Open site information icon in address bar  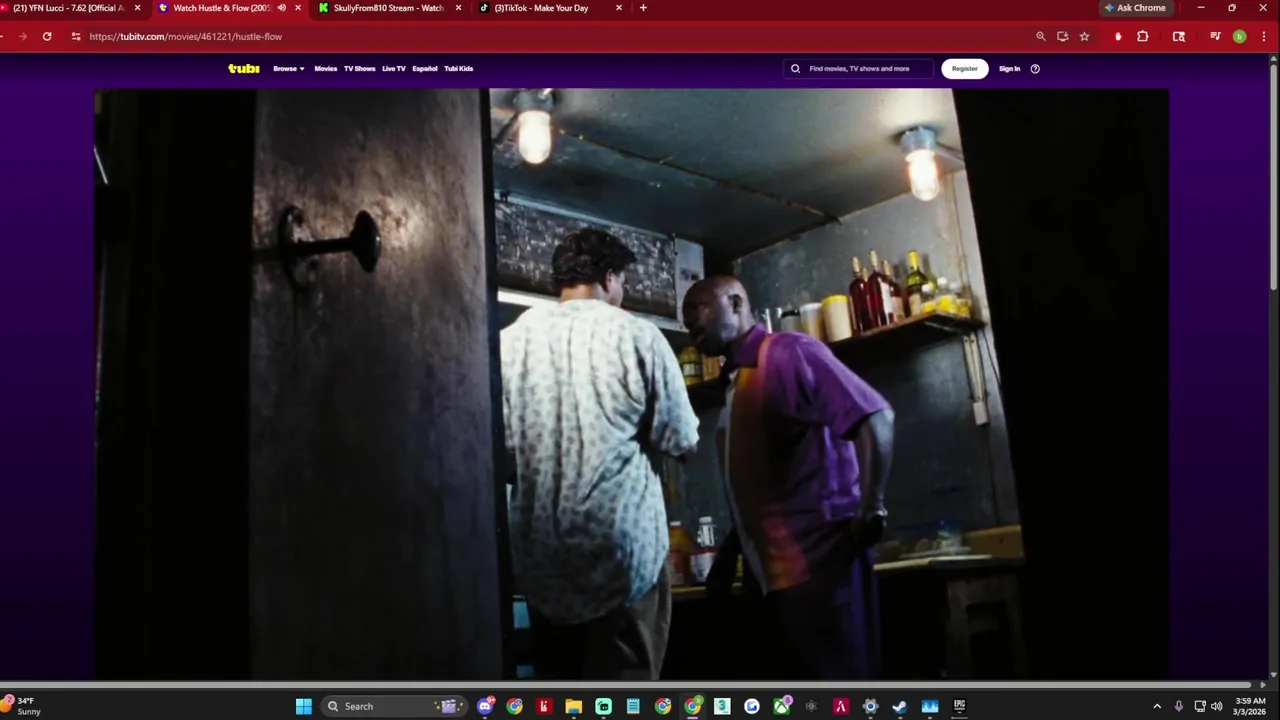click(76, 36)
